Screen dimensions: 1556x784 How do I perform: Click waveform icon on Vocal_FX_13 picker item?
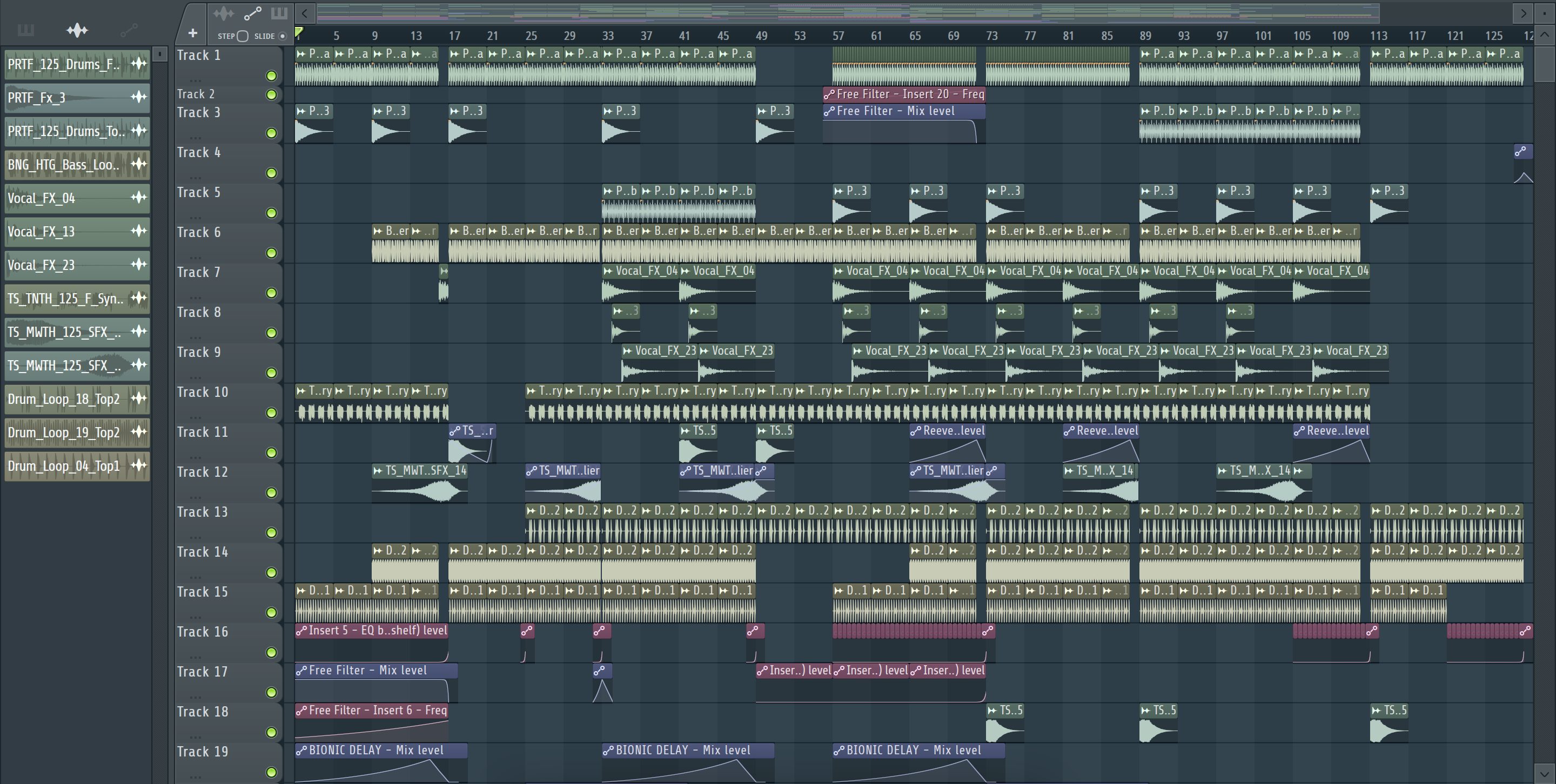[x=139, y=231]
